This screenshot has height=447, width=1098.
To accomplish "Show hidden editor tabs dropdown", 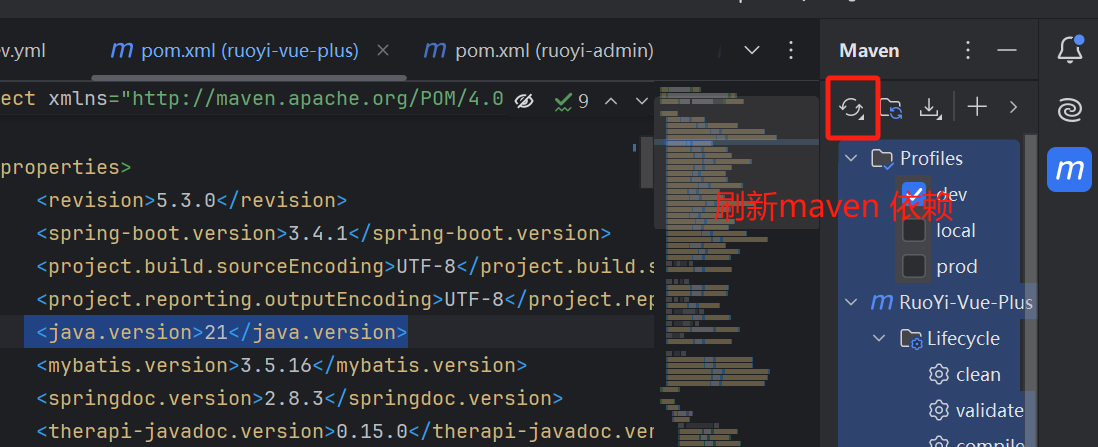I will tap(751, 50).
